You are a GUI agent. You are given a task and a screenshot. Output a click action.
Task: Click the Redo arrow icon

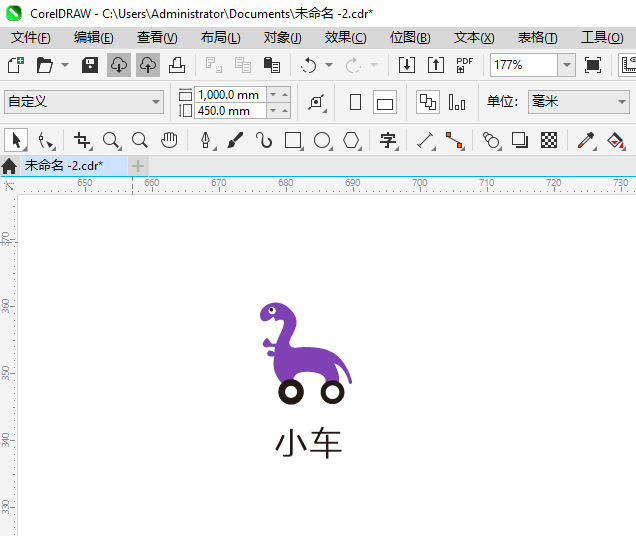click(353, 65)
